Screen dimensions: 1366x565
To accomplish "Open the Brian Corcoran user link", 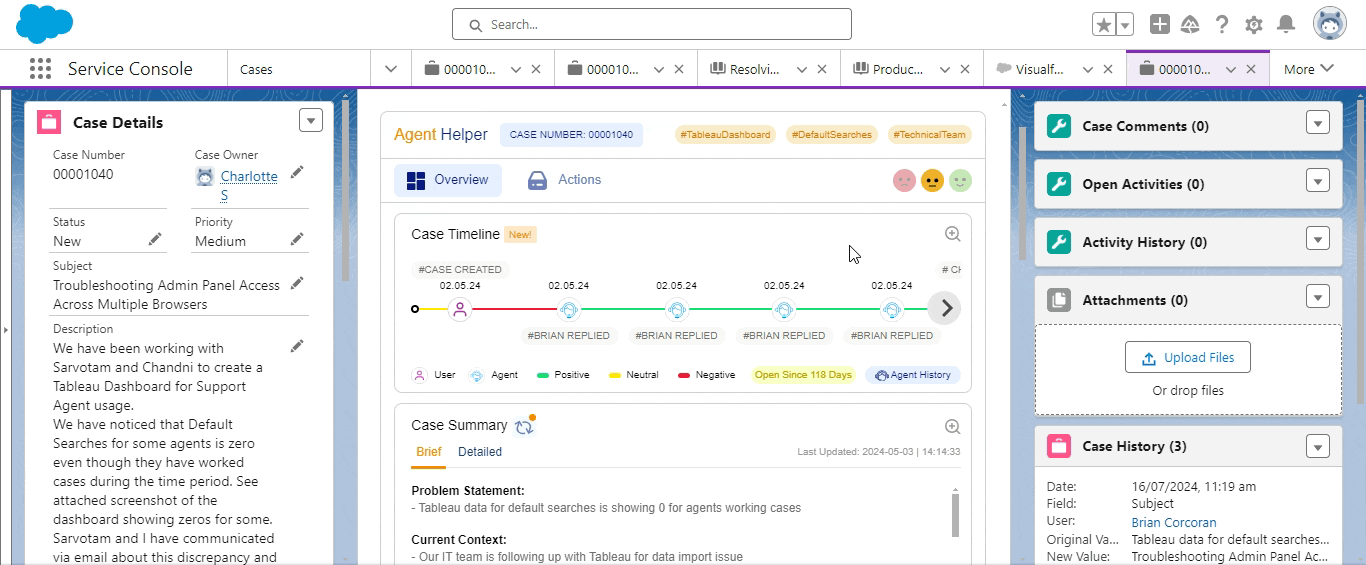I will click(x=1173, y=522).
